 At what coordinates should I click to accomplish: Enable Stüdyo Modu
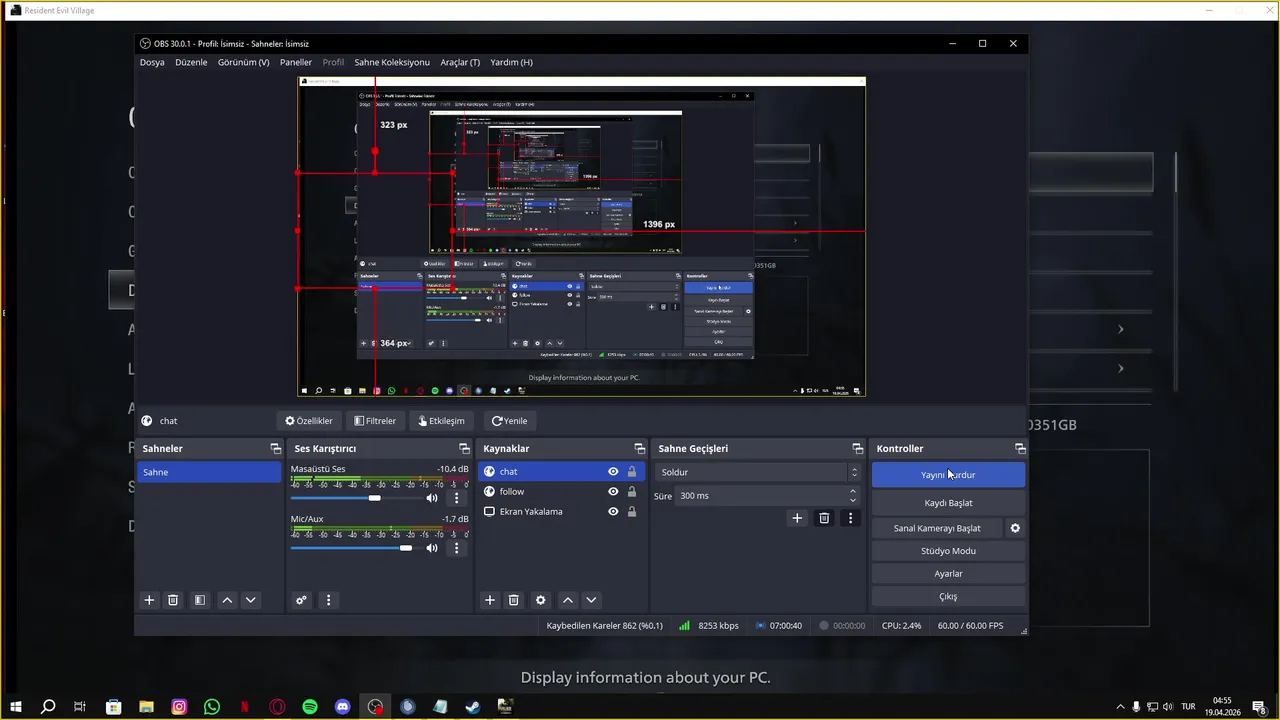point(948,551)
